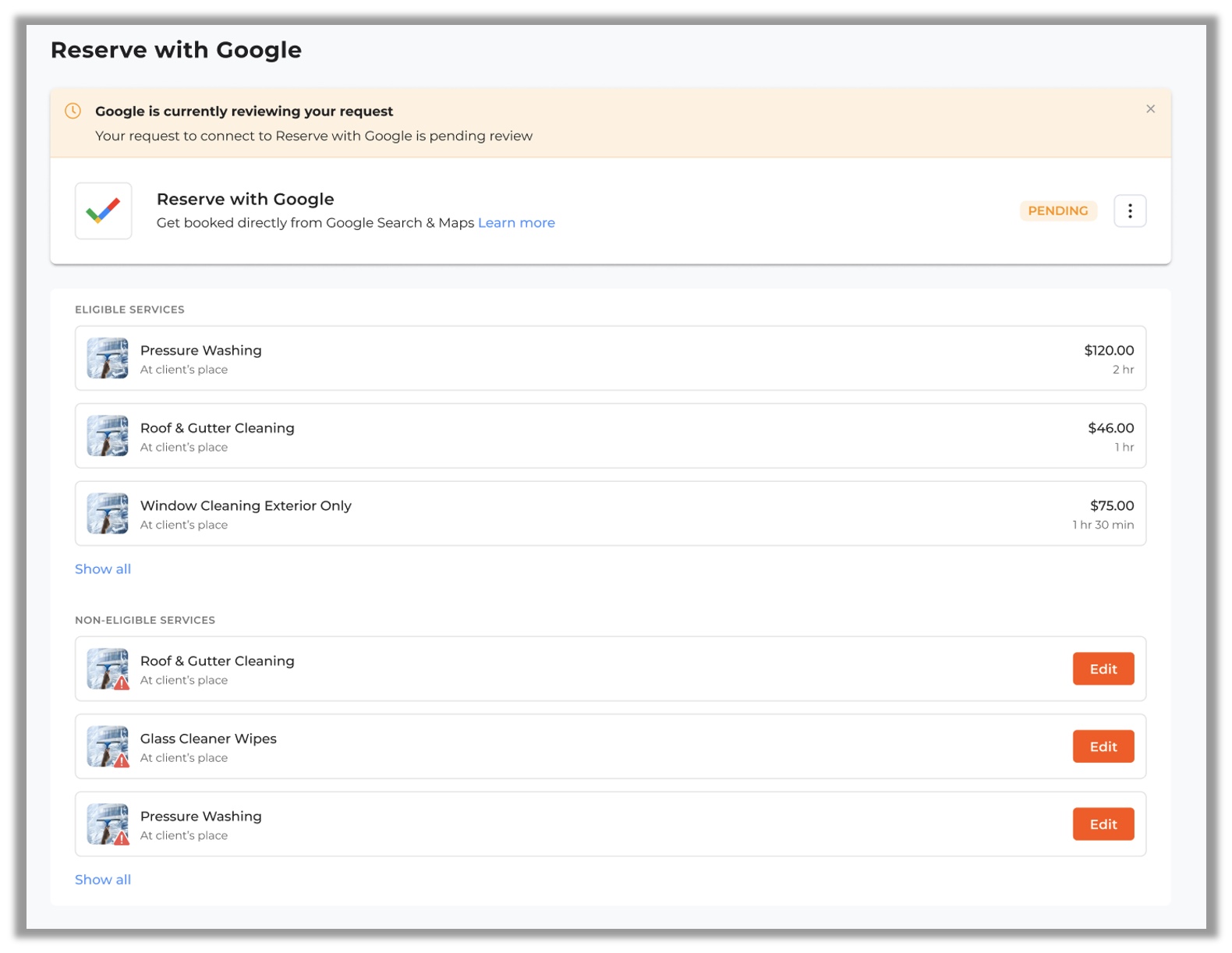This screenshot has width=1232, height=953.
Task: Open the Learn more link
Action: (516, 223)
